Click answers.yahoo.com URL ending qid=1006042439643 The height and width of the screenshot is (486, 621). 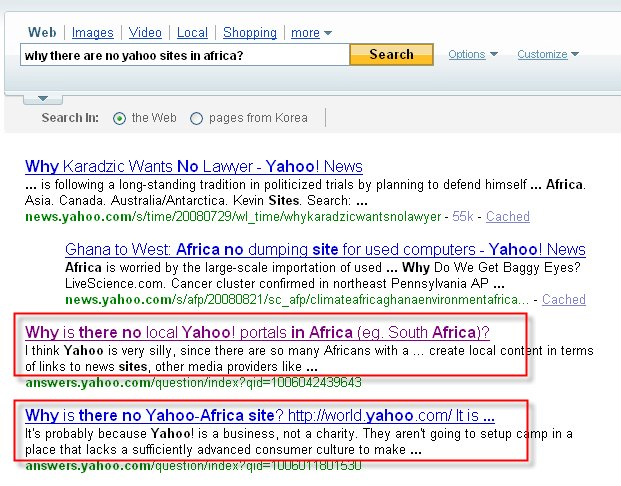193,383
